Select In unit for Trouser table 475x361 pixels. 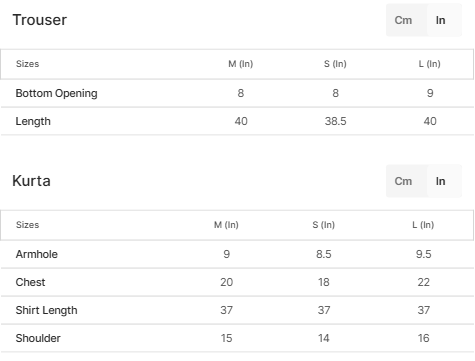click(x=443, y=20)
